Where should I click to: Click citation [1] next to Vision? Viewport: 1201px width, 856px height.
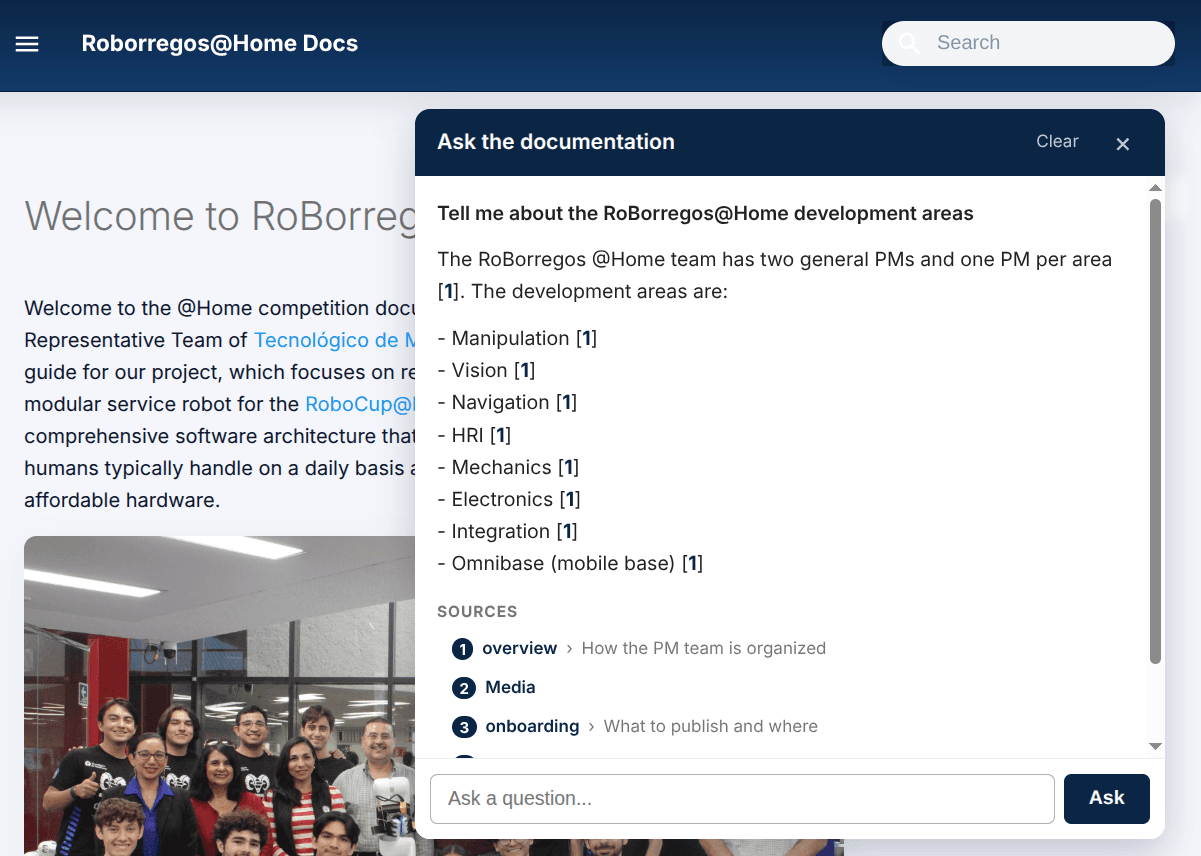pos(524,370)
